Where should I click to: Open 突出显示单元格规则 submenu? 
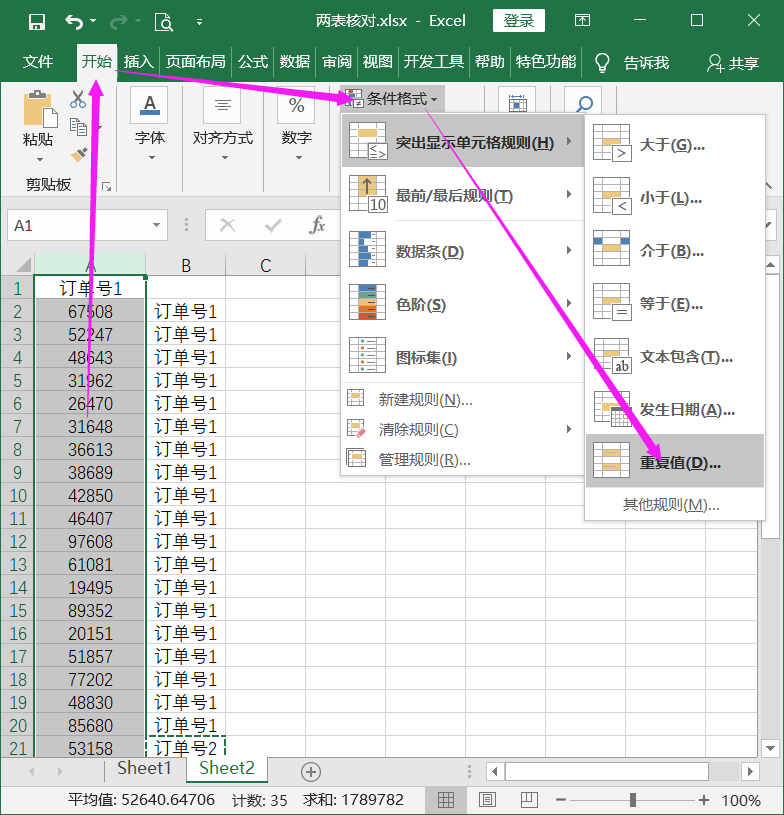pyautogui.click(x=463, y=141)
